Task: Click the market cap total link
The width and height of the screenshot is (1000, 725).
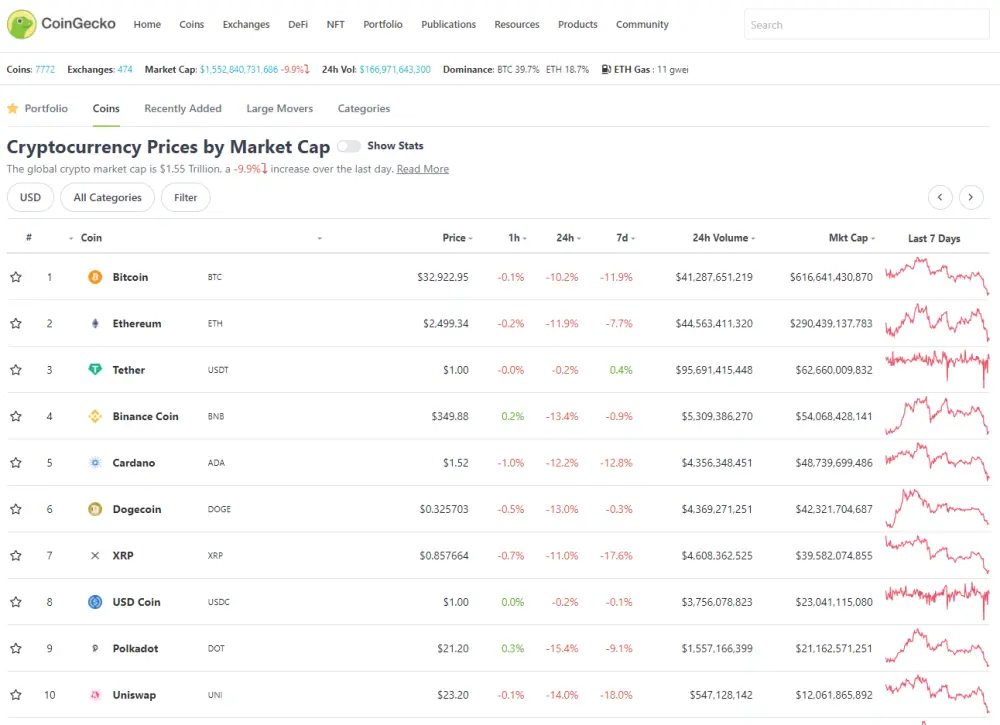Action: pyautogui.click(x=239, y=70)
